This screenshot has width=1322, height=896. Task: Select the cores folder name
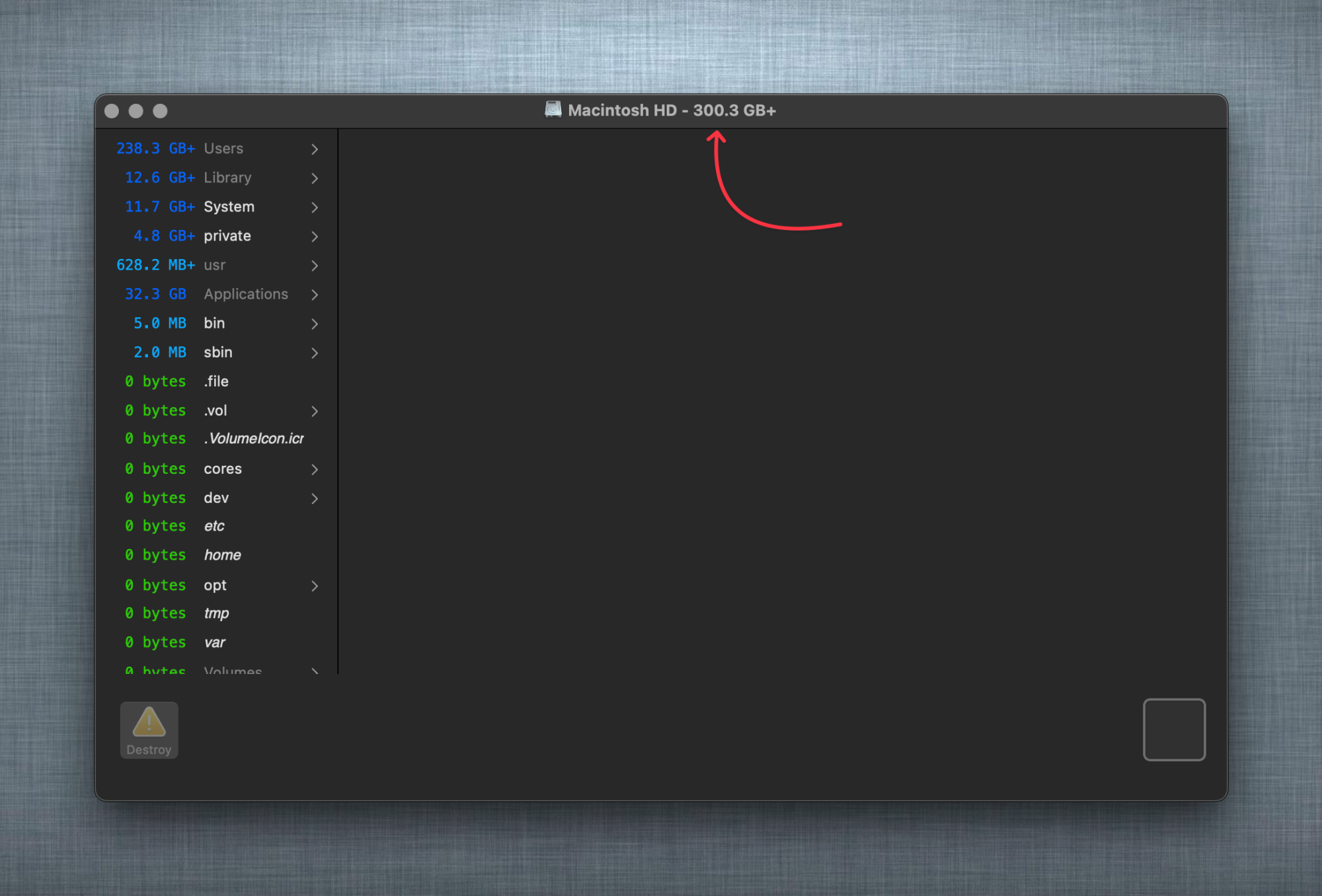(x=223, y=468)
